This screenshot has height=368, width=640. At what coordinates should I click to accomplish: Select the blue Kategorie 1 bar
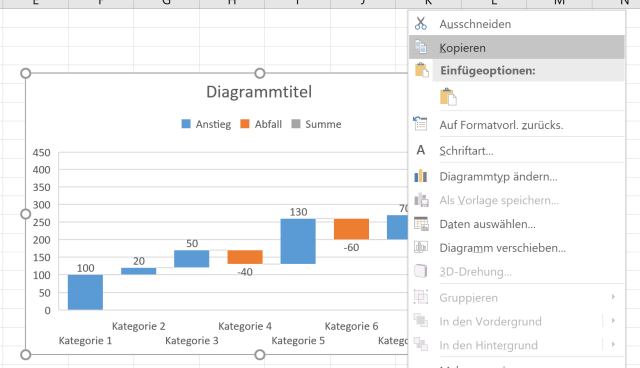click(x=85, y=292)
